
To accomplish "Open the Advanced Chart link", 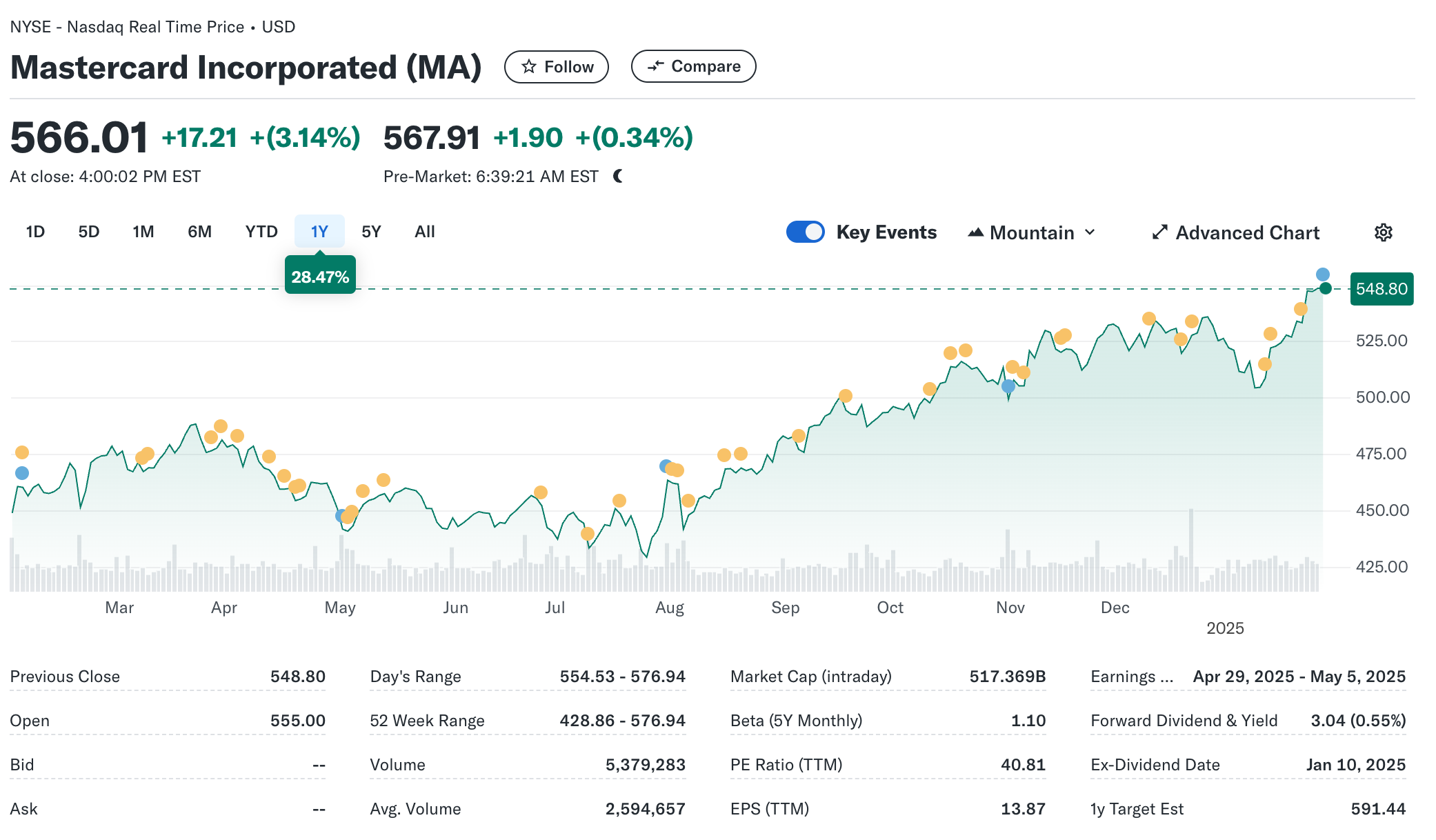I will 1247,232.
